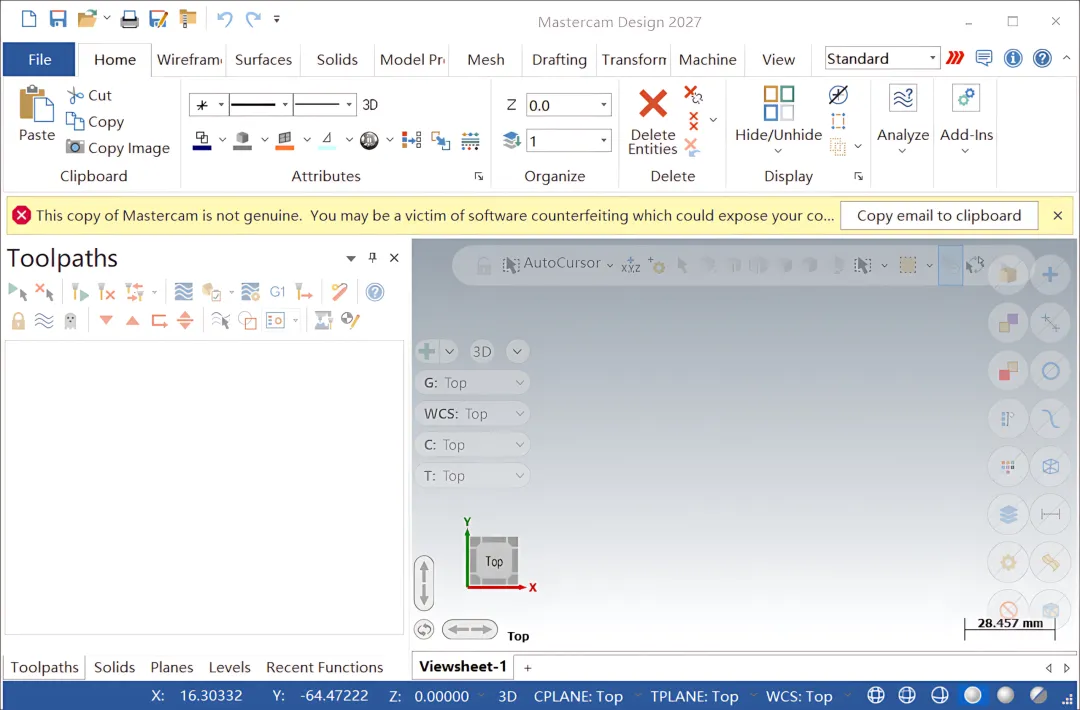Switch to the Planes panel tab
This screenshot has width=1080, height=710.
click(172, 667)
